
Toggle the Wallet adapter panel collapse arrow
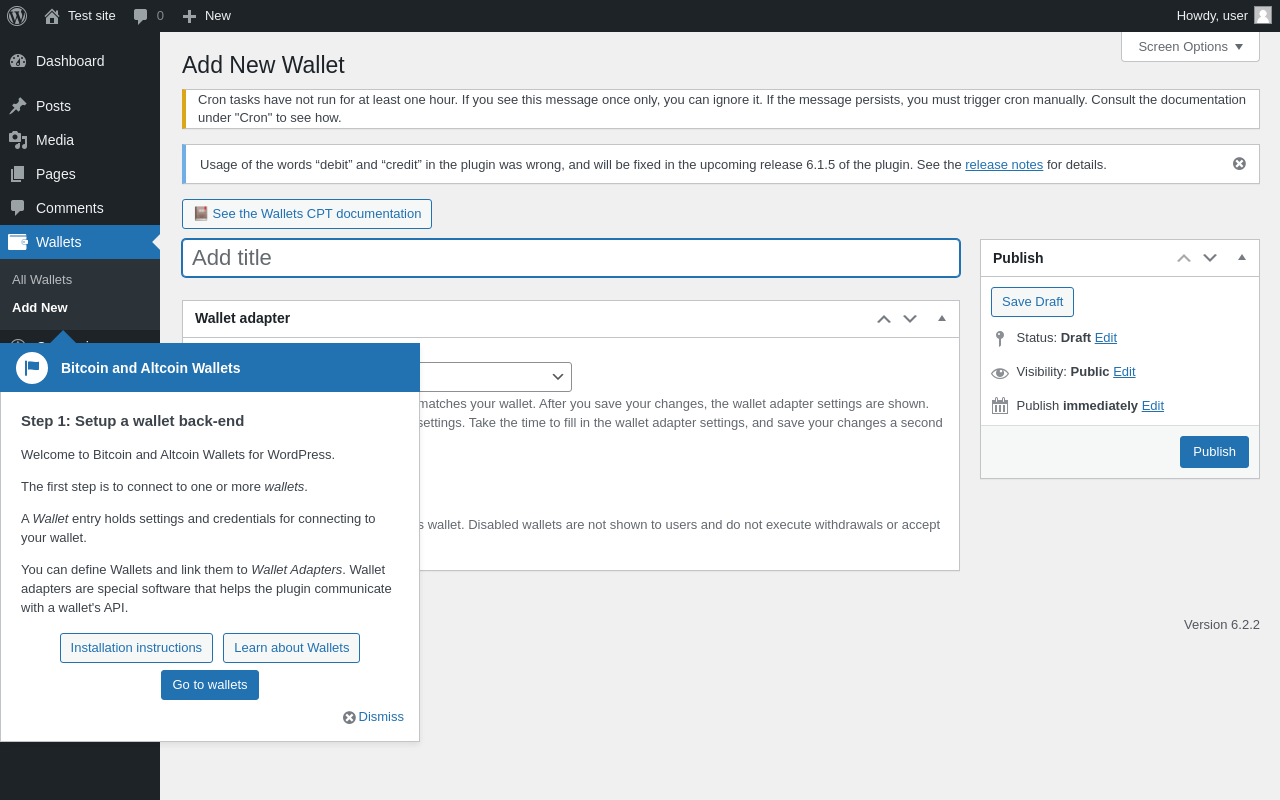942,318
